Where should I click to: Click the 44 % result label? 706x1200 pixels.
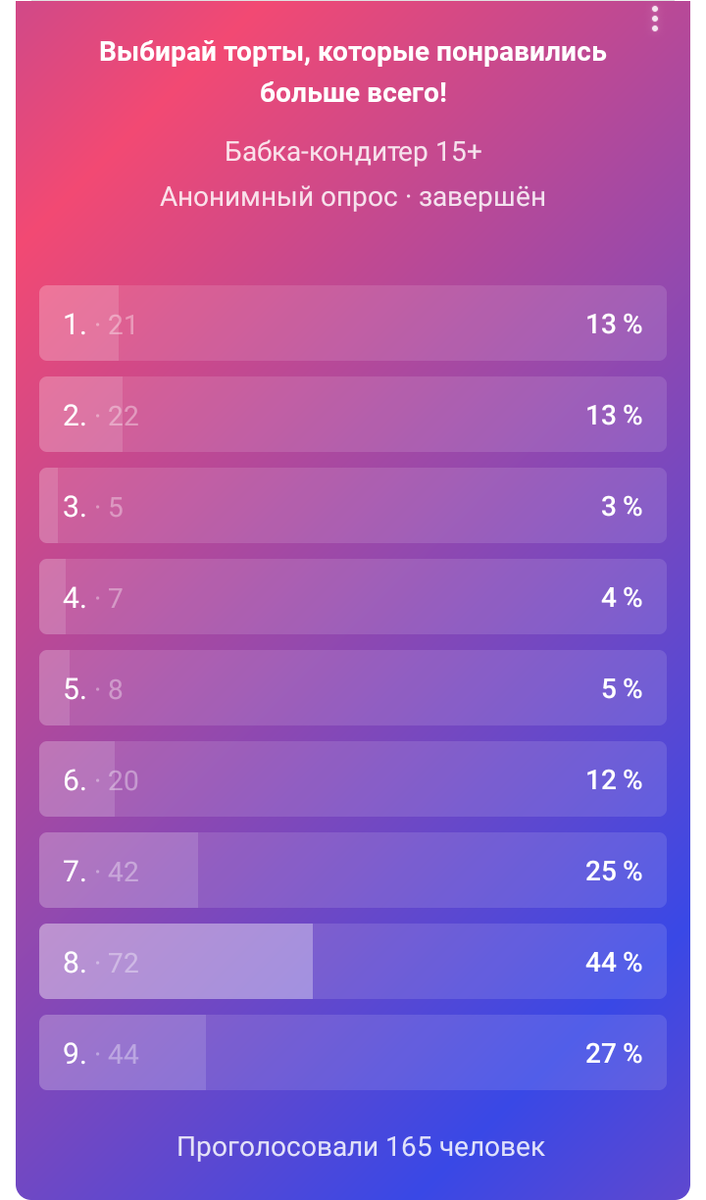[614, 962]
